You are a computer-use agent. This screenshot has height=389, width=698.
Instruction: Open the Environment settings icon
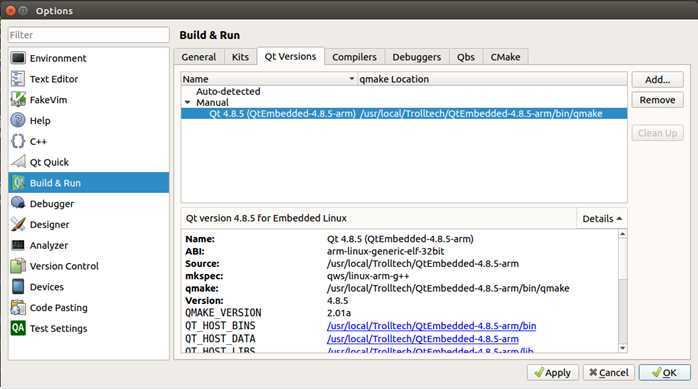18,58
